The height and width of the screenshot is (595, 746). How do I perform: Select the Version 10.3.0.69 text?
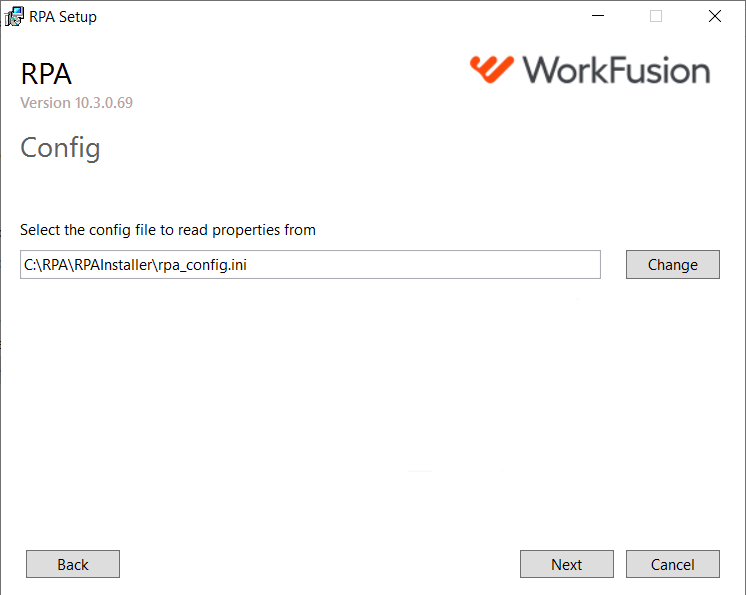(x=77, y=103)
